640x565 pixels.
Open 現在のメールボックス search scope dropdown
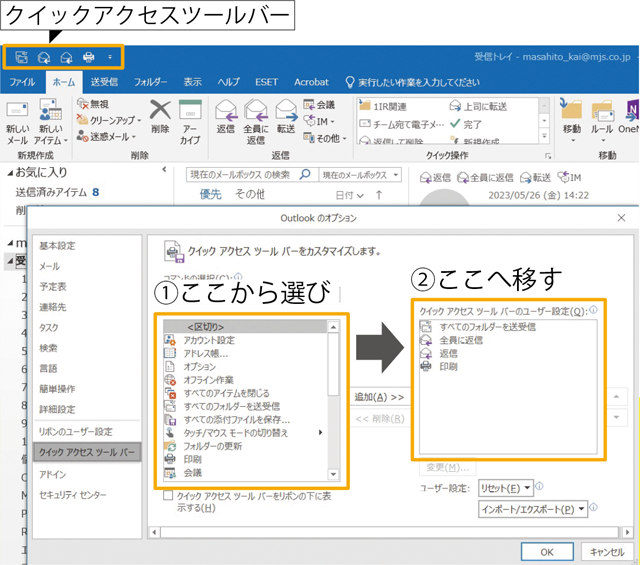360,175
